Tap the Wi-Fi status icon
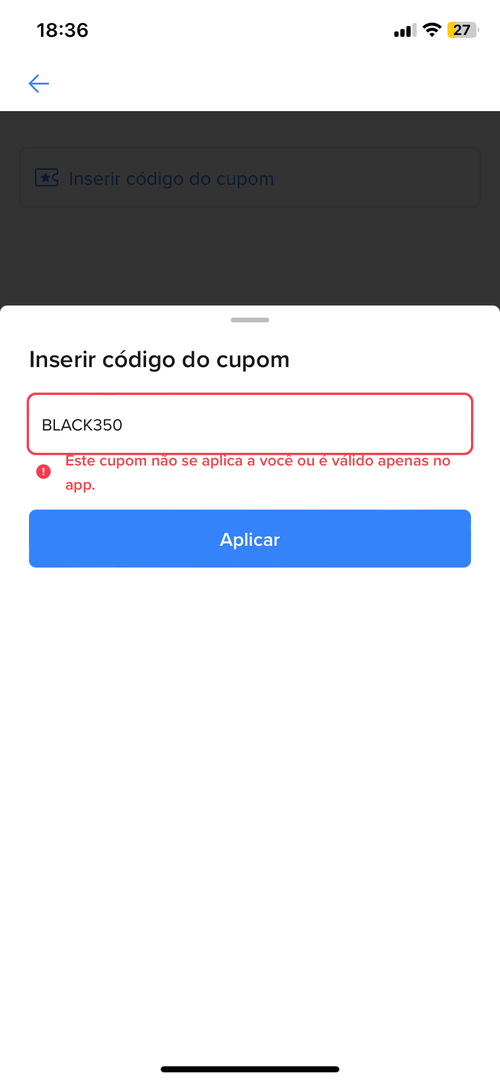 (x=432, y=30)
